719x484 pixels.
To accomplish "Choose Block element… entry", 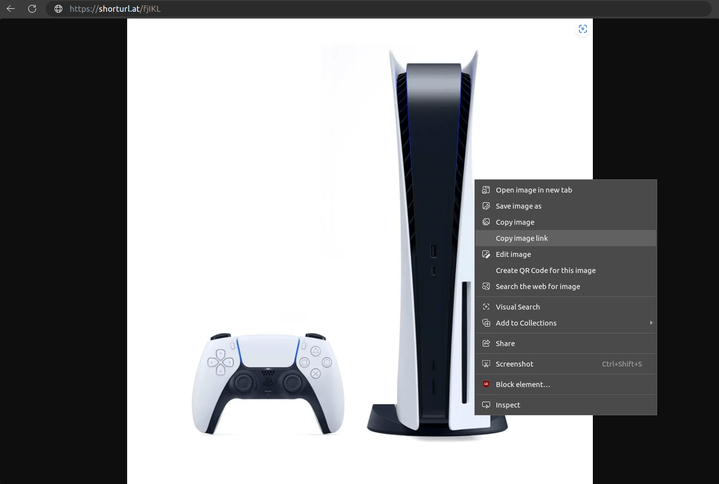I will 566,384.
